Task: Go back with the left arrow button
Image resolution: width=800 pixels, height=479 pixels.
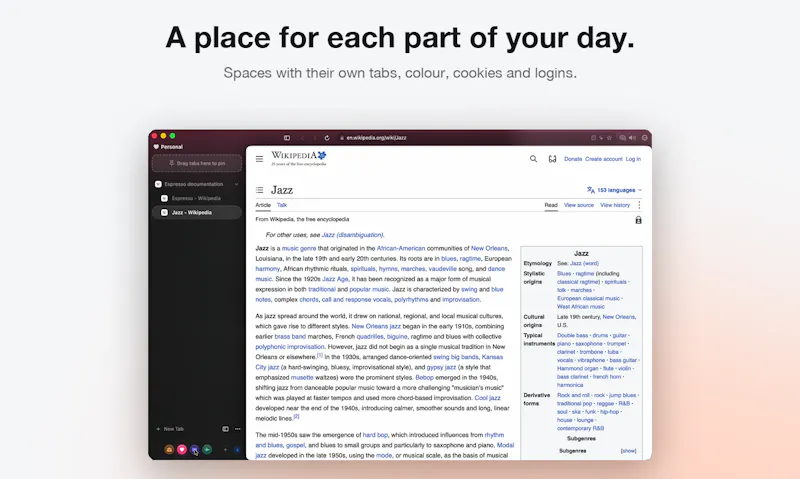Action: (302, 138)
